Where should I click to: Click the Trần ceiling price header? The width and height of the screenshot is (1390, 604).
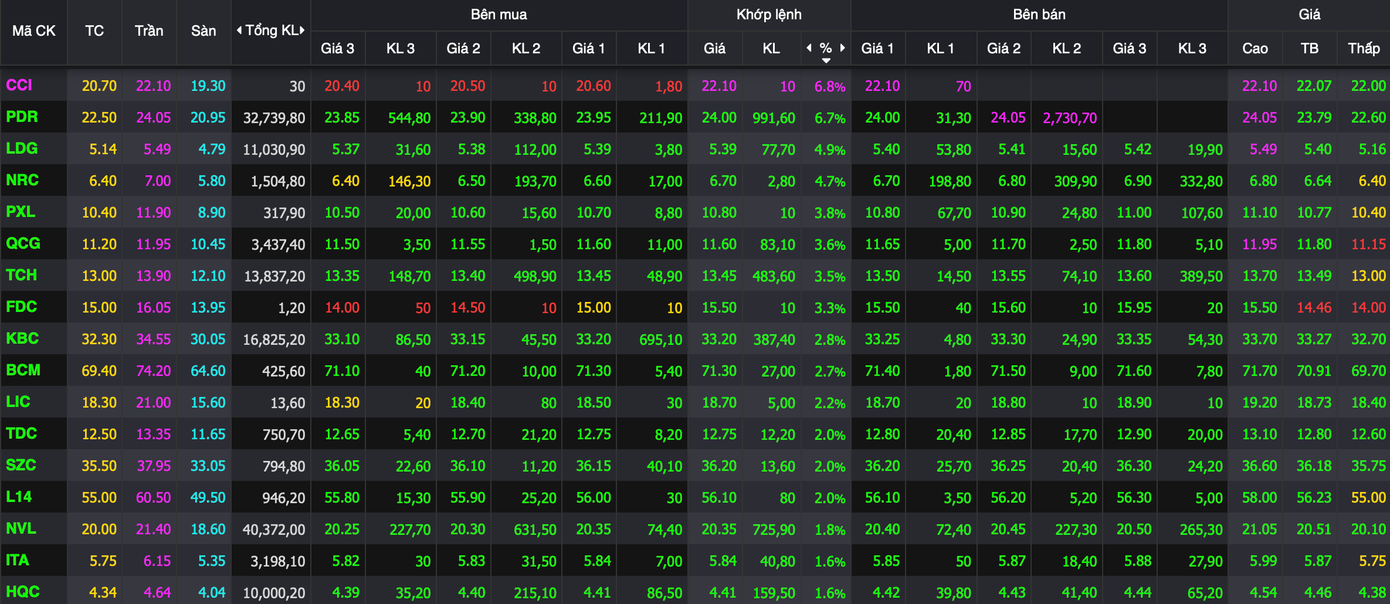point(149,30)
